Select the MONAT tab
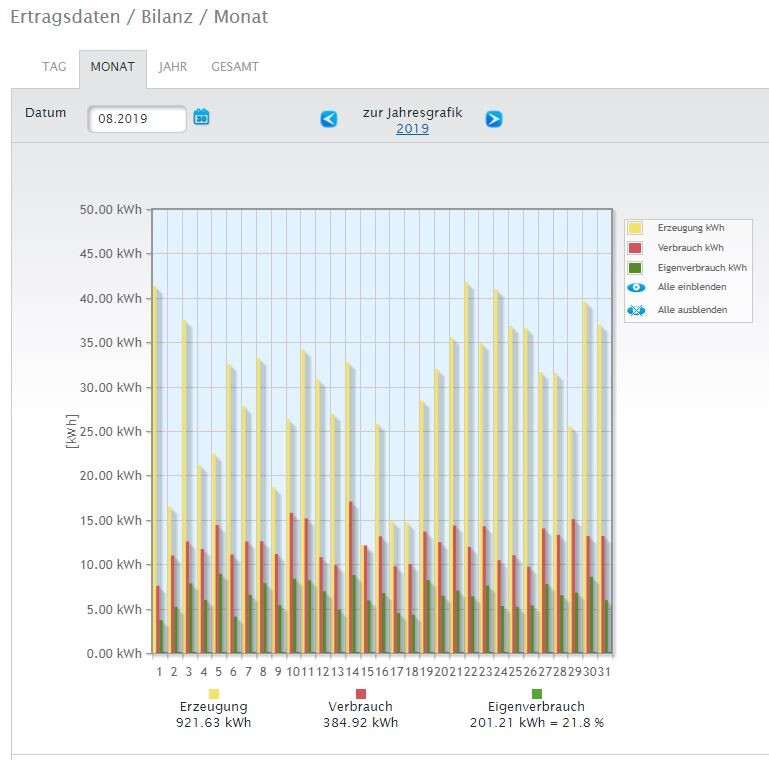 [x=112, y=67]
